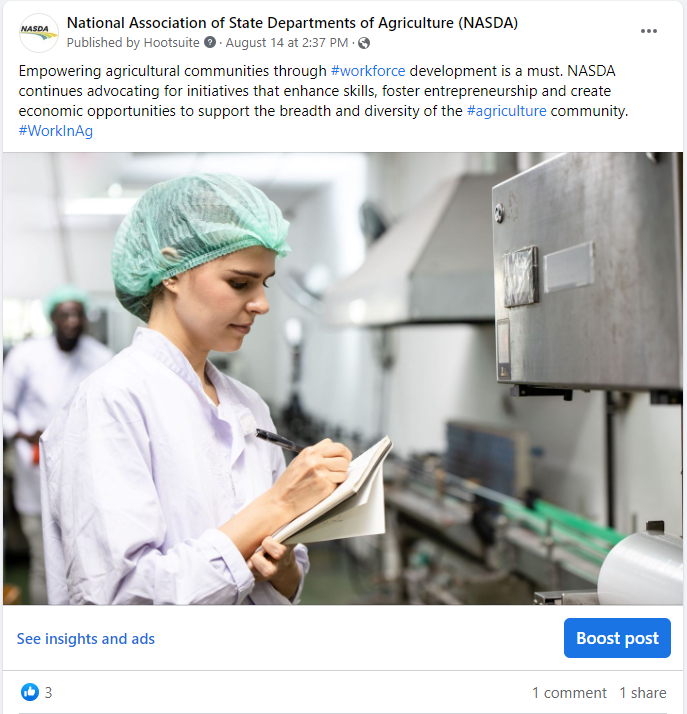The width and height of the screenshot is (687, 714).
Task: Open the NASDA page profile picture
Action: pos(39,32)
